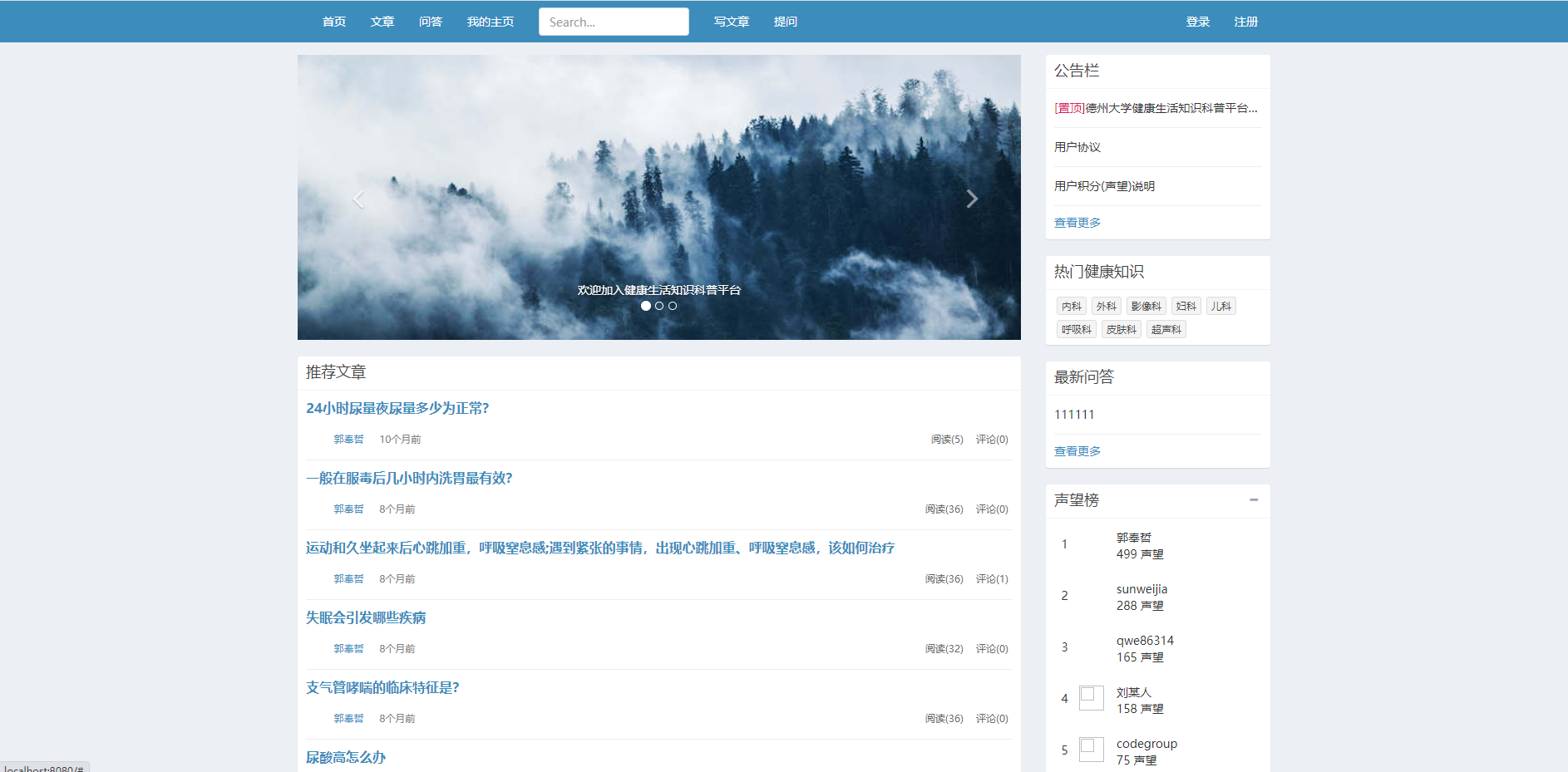The height and width of the screenshot is (772, 1568).
Task: Open the 用户协议 announcement
Action: click(x=1077, y=147)
